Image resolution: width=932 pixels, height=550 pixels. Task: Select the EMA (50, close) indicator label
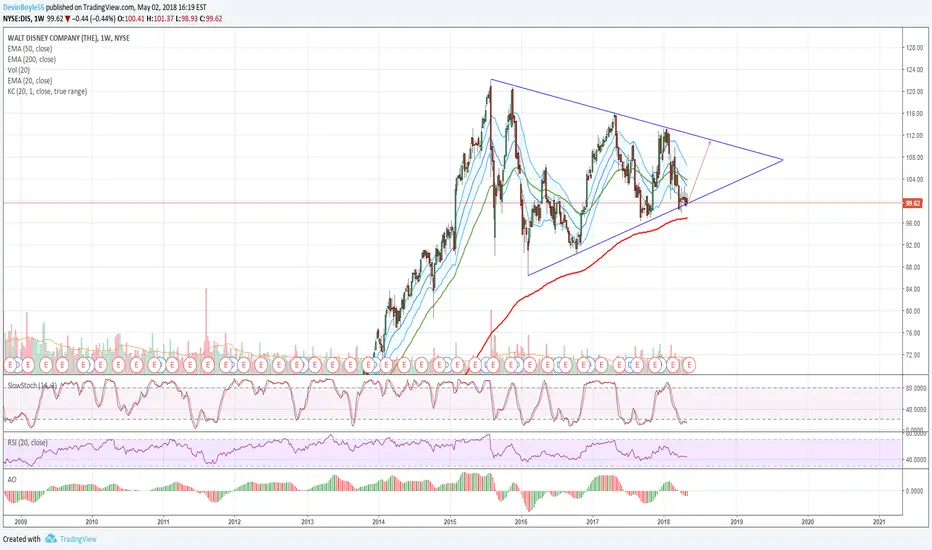(30, 49)
